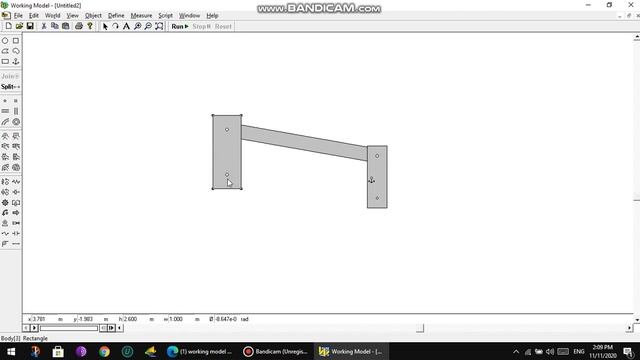The width and height of the screenshot is (640, 360).
Task: Click the tape player frame slider
Action: point(69,328)
